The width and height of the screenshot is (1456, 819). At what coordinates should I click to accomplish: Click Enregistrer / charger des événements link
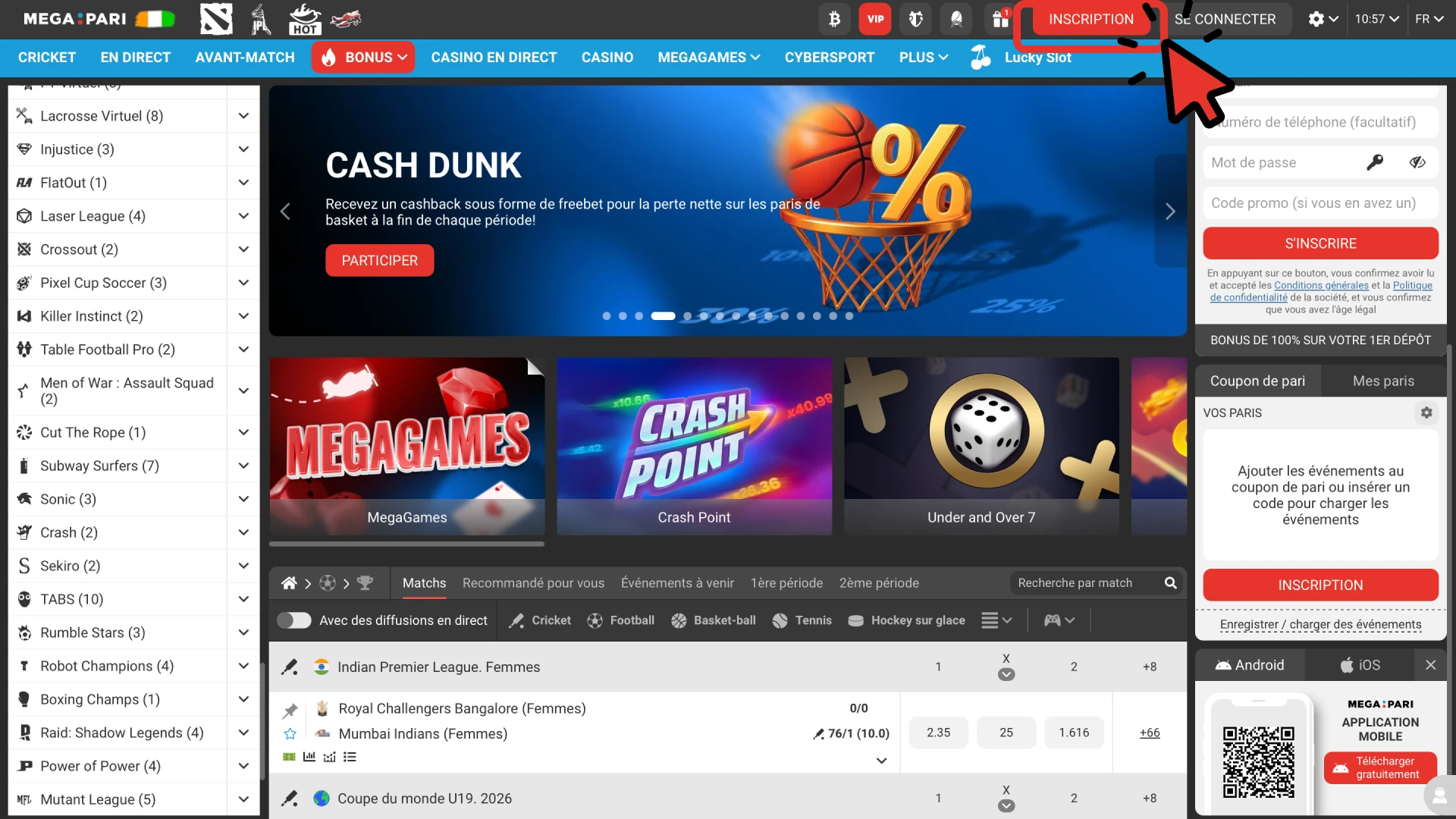[x=1320, y=624]
